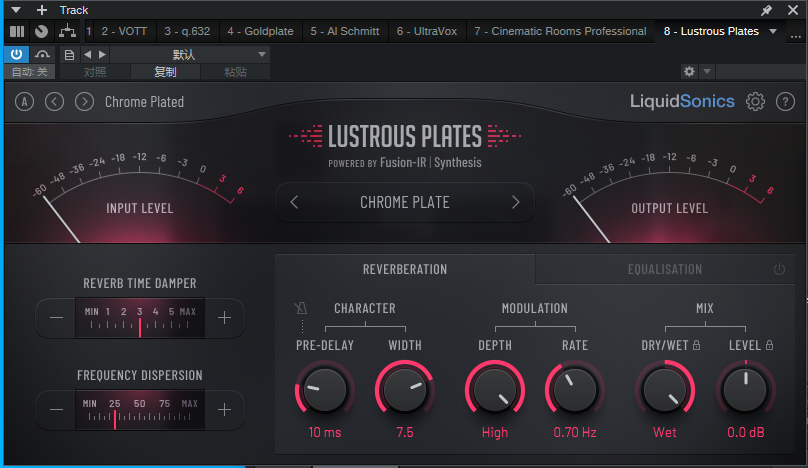Click the 粘贴 paste button
The image size is (808, 468).
235,72
